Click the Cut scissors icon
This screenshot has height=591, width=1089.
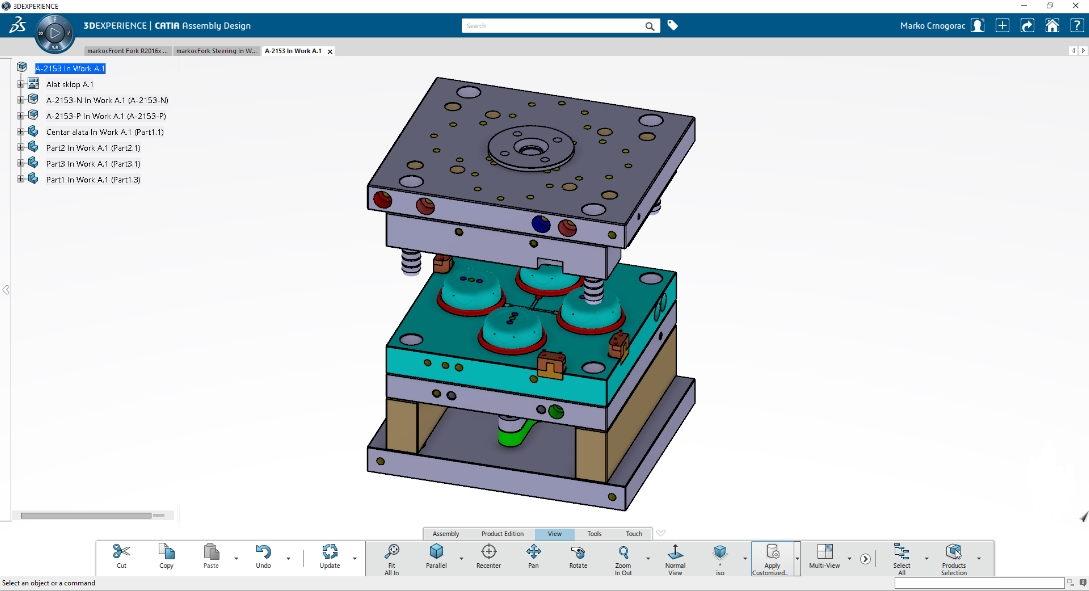click(121, 552)
